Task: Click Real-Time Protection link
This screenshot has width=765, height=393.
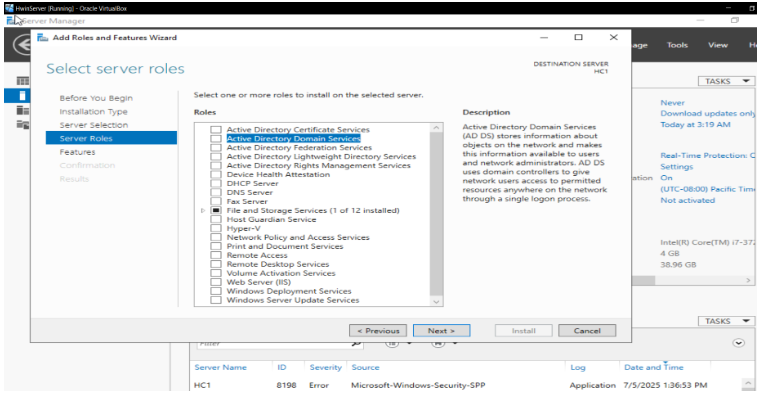Action: coord(707,156)
